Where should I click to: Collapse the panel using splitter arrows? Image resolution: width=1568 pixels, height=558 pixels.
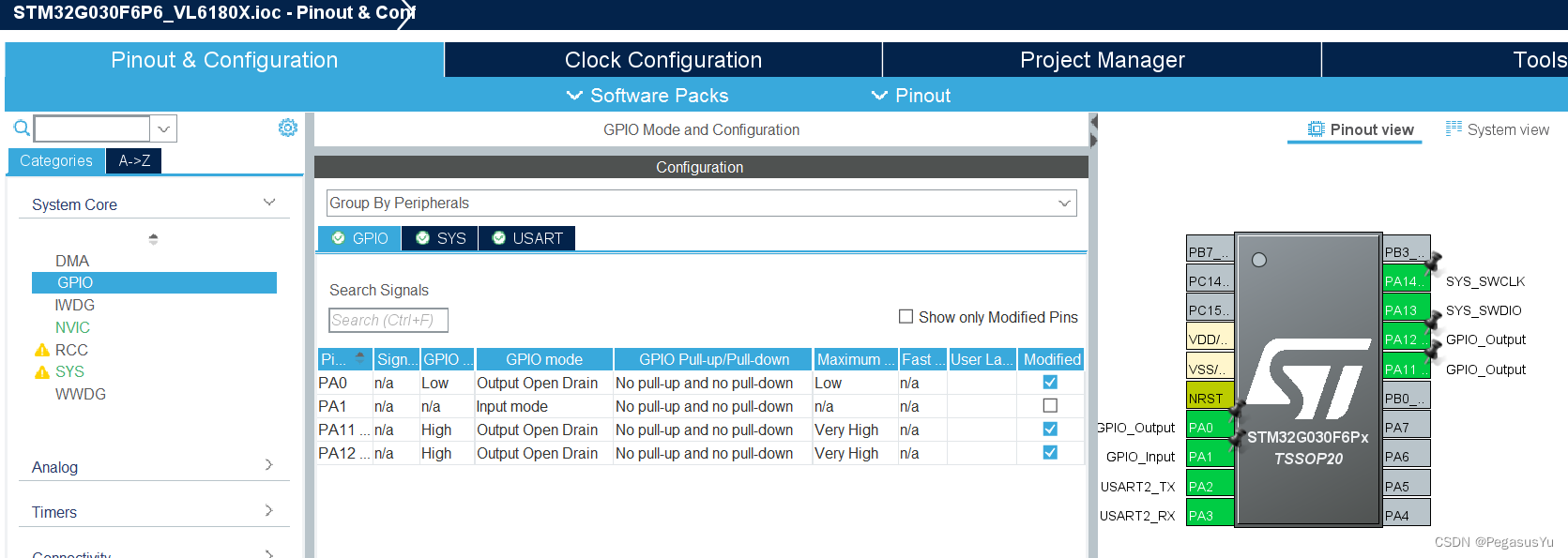coord(1093,130)
